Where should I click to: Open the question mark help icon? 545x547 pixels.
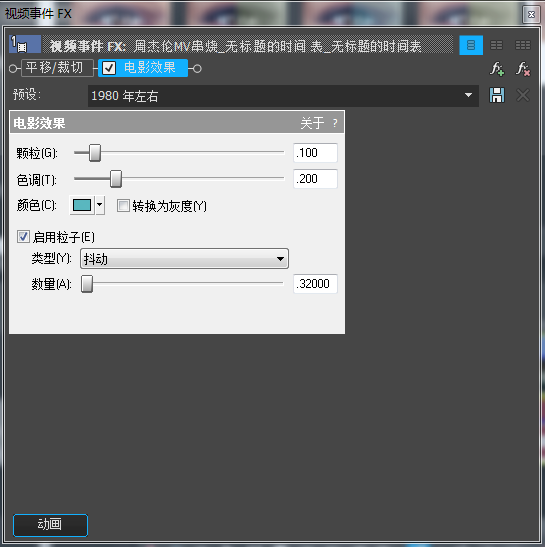tap(335, 123)
